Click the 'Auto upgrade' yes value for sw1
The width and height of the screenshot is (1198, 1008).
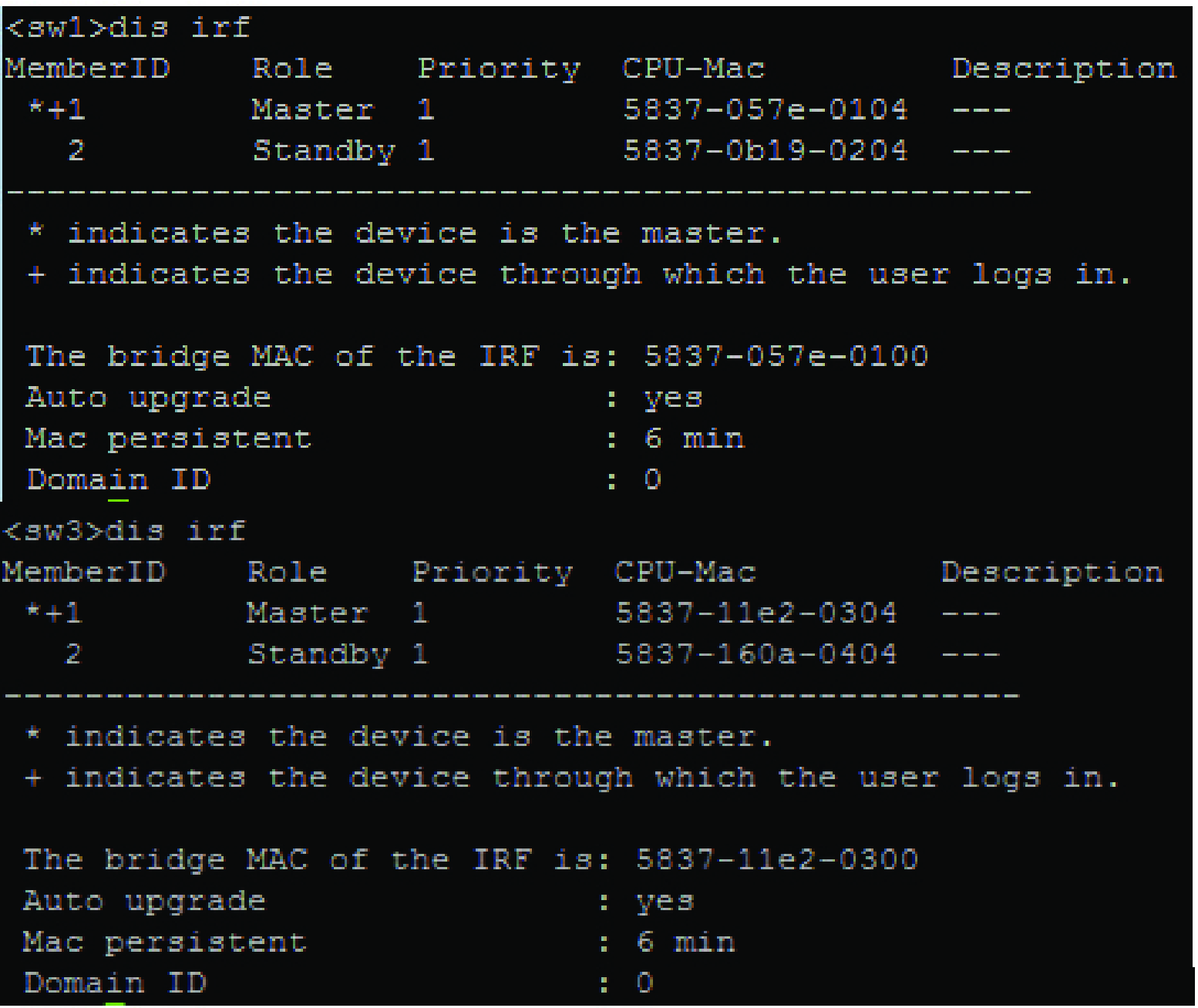(672, 398)
